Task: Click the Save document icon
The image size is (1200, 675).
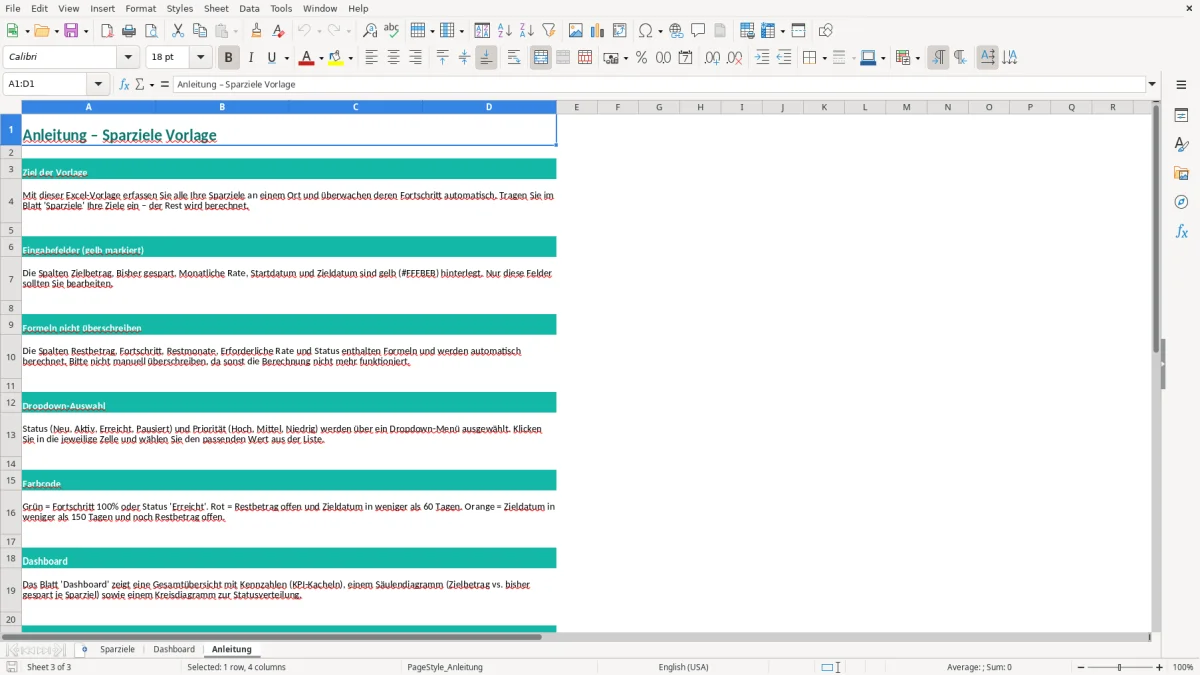Action: [71, 31]
